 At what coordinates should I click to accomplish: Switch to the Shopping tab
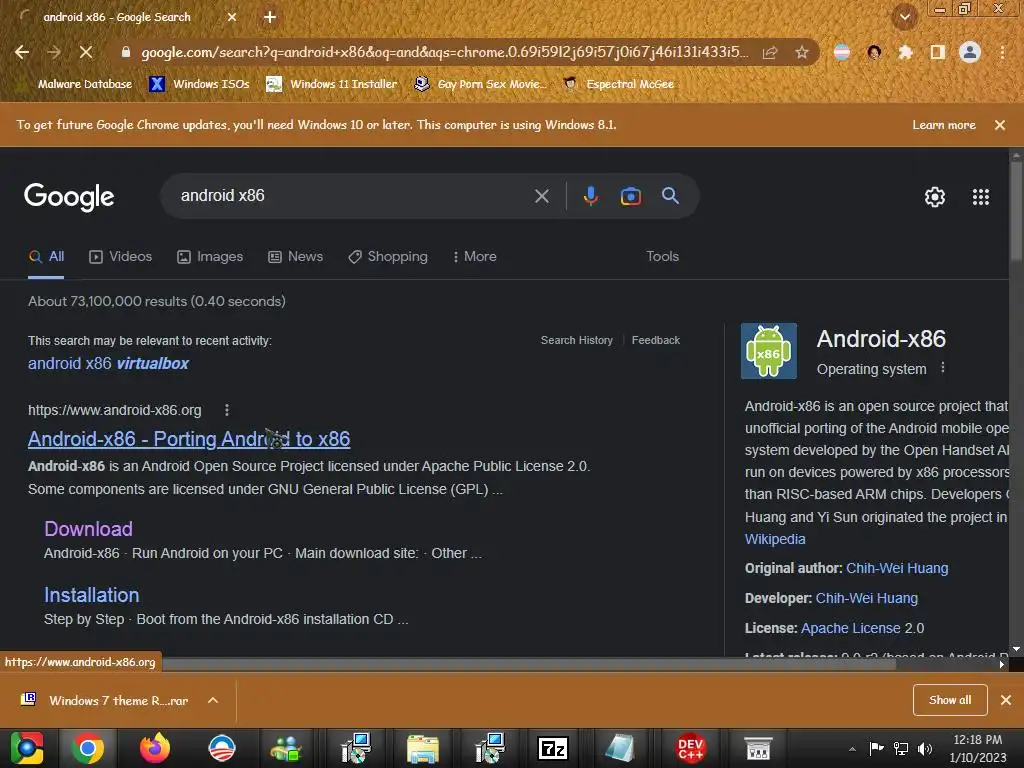coord(388,257)
